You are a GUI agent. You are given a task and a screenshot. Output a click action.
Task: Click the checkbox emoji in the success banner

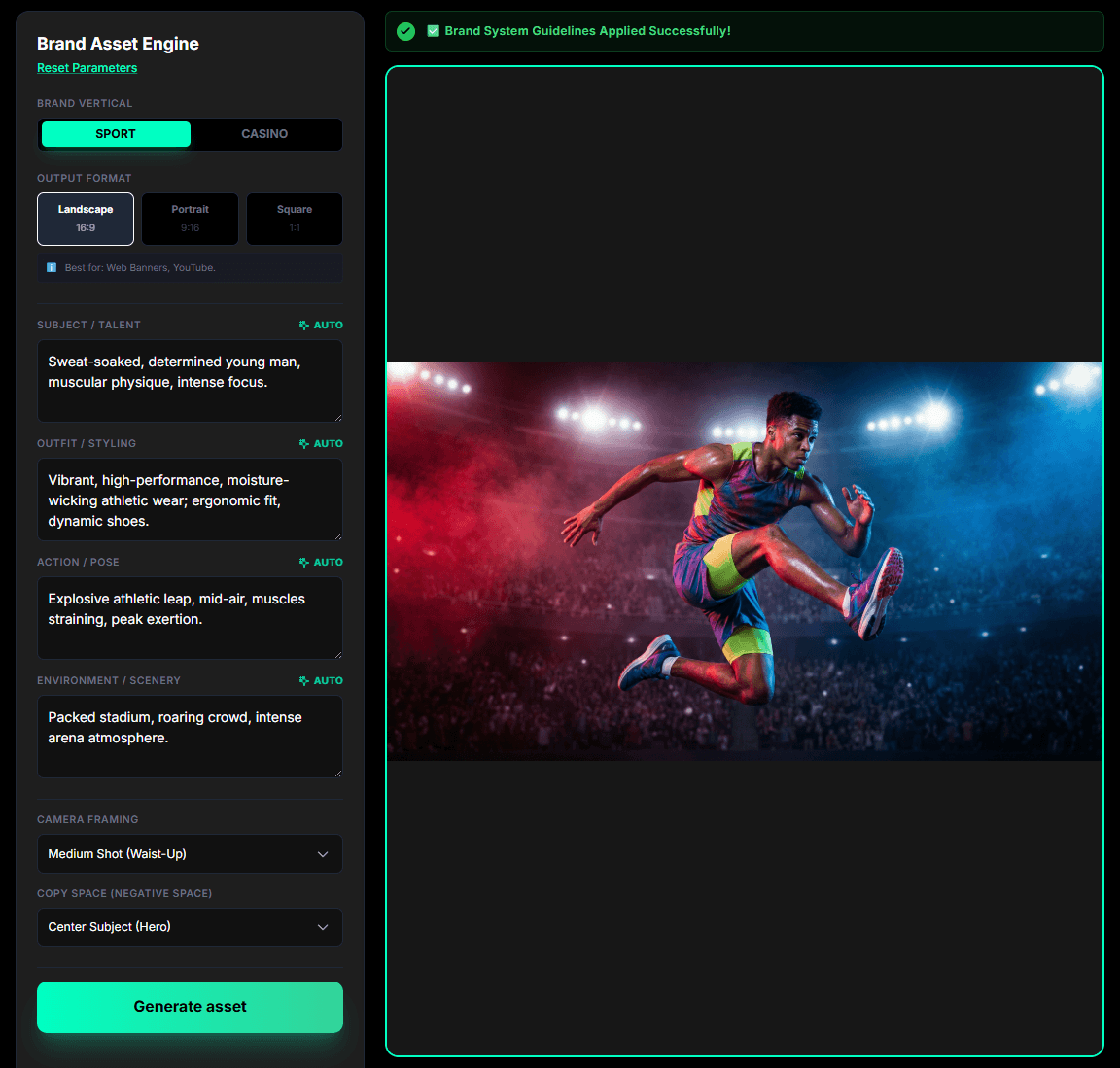click(434, 31)
